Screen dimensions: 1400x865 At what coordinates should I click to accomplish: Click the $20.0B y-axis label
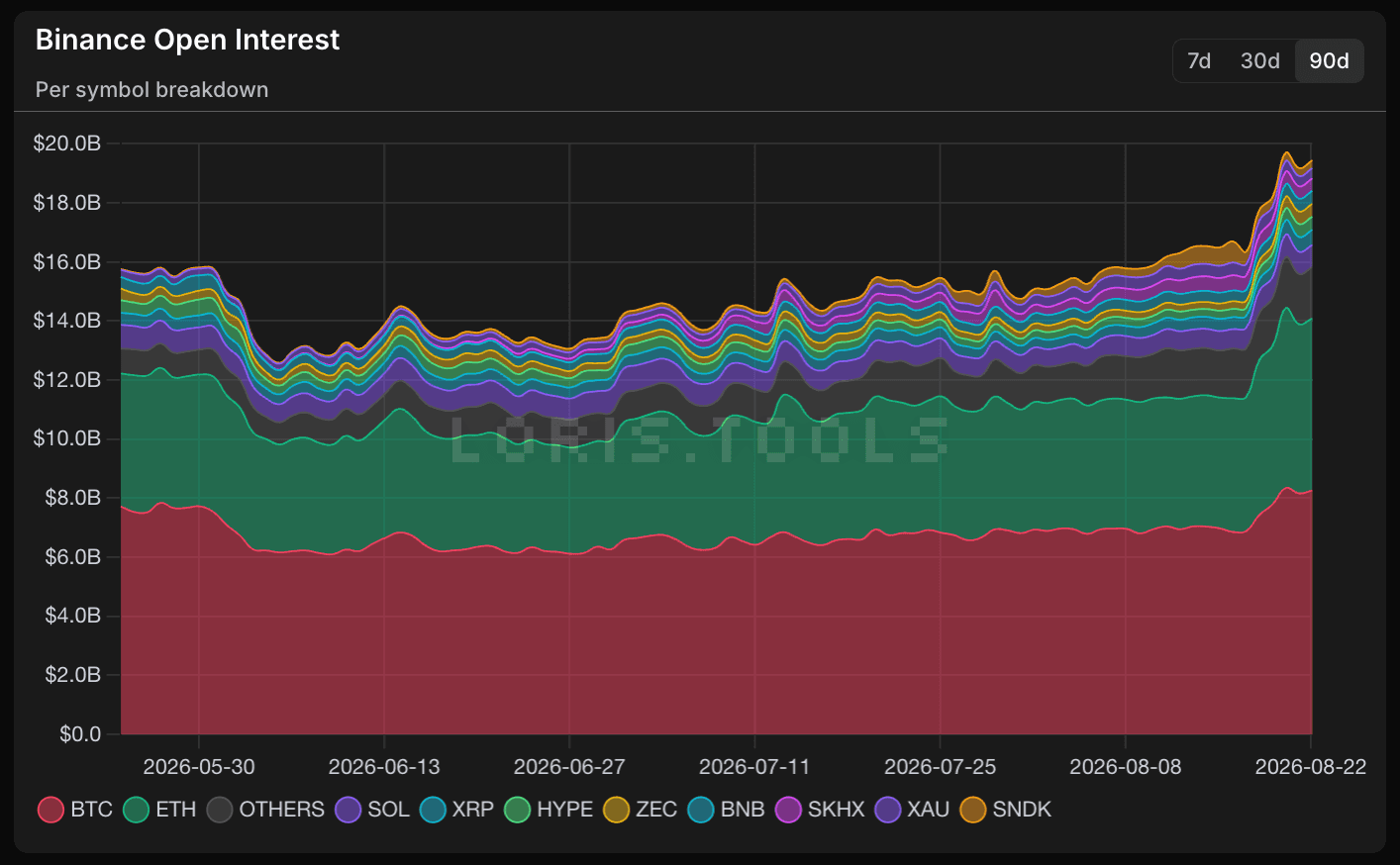point(67,144)
